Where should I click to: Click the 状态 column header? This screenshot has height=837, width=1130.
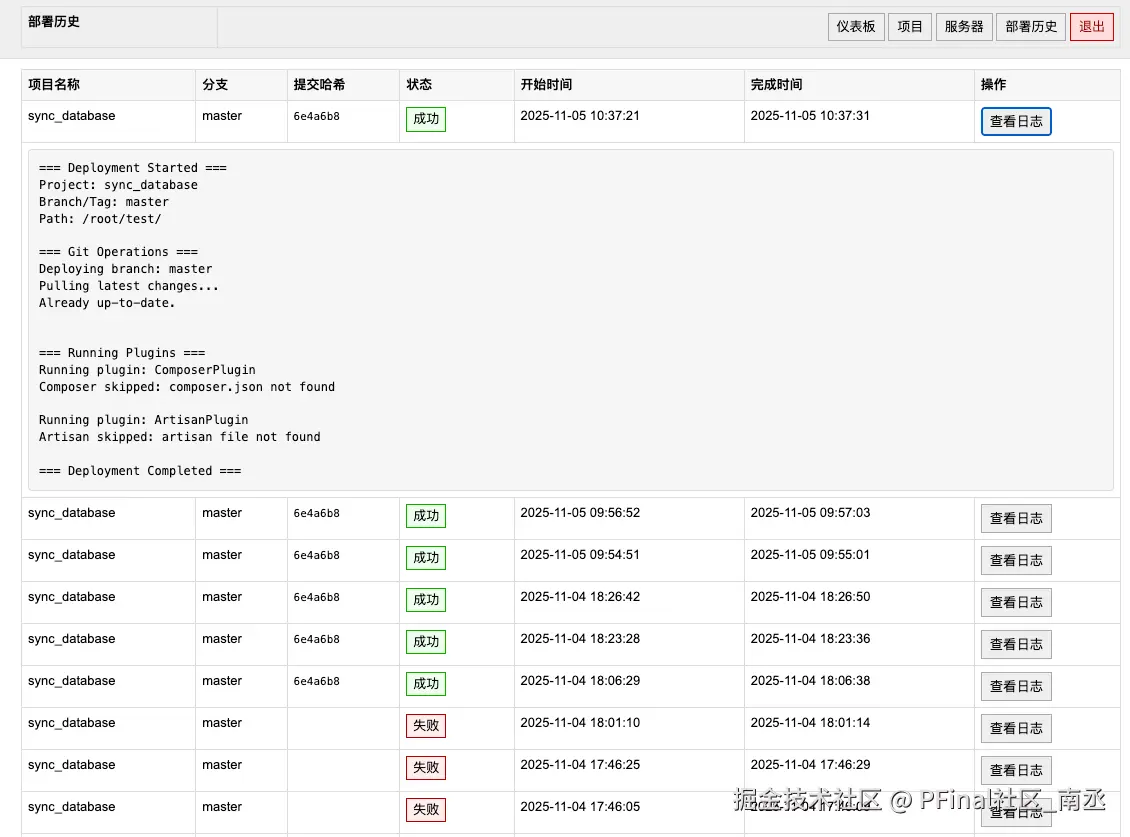(x=419, y=85)
